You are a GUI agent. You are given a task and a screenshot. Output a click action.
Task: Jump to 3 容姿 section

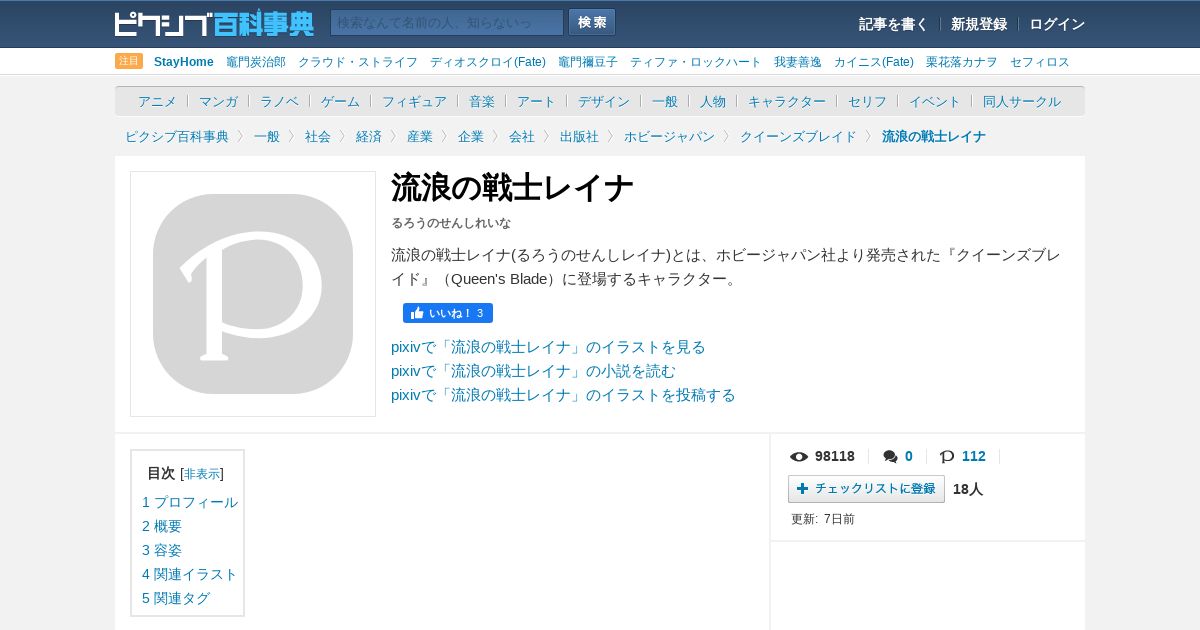[x=162, y=550]
